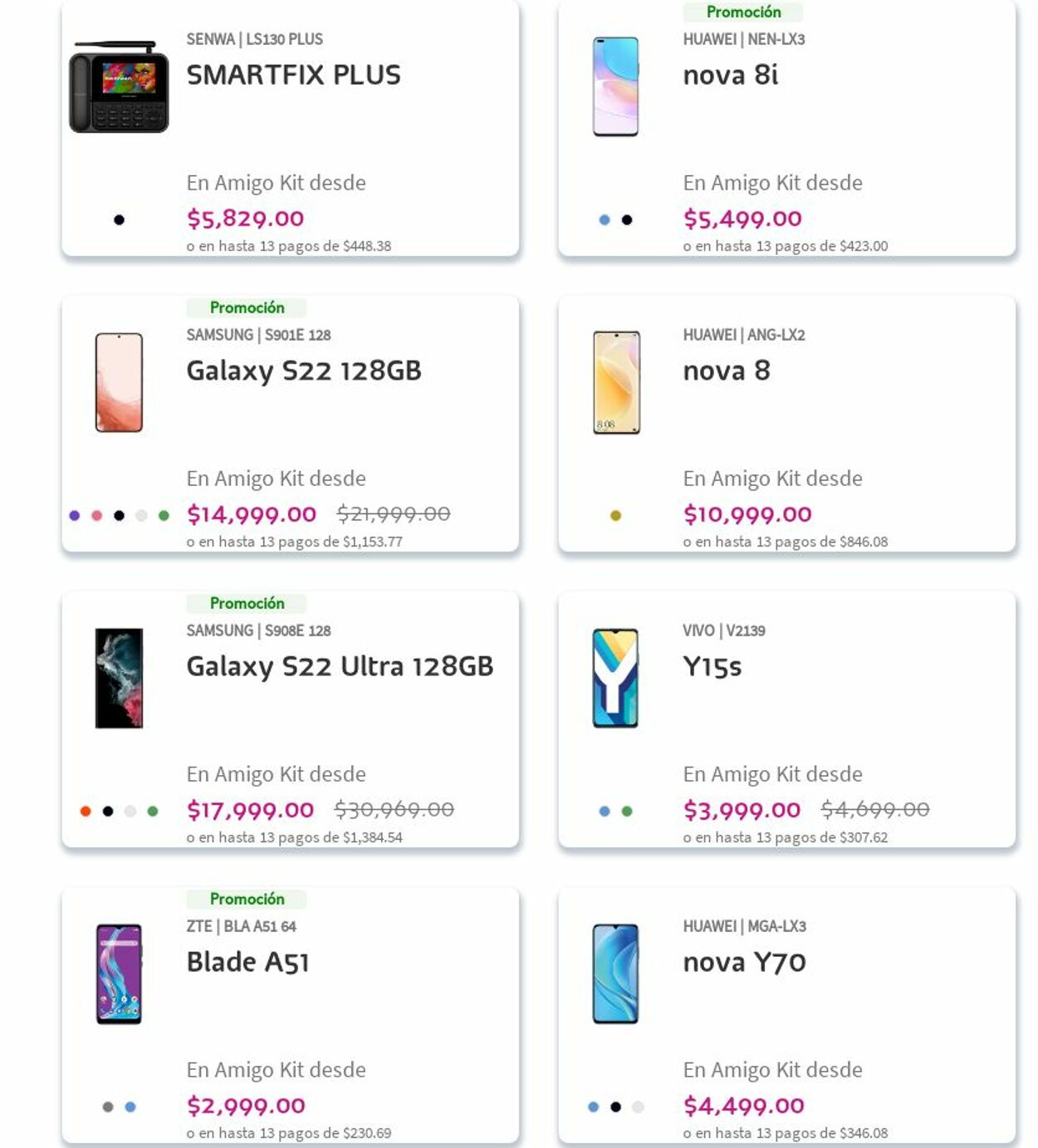Open the Galaxy S22 Ultra 128GB title link
Screen dimensions: 1038x1148
[340, 666]
